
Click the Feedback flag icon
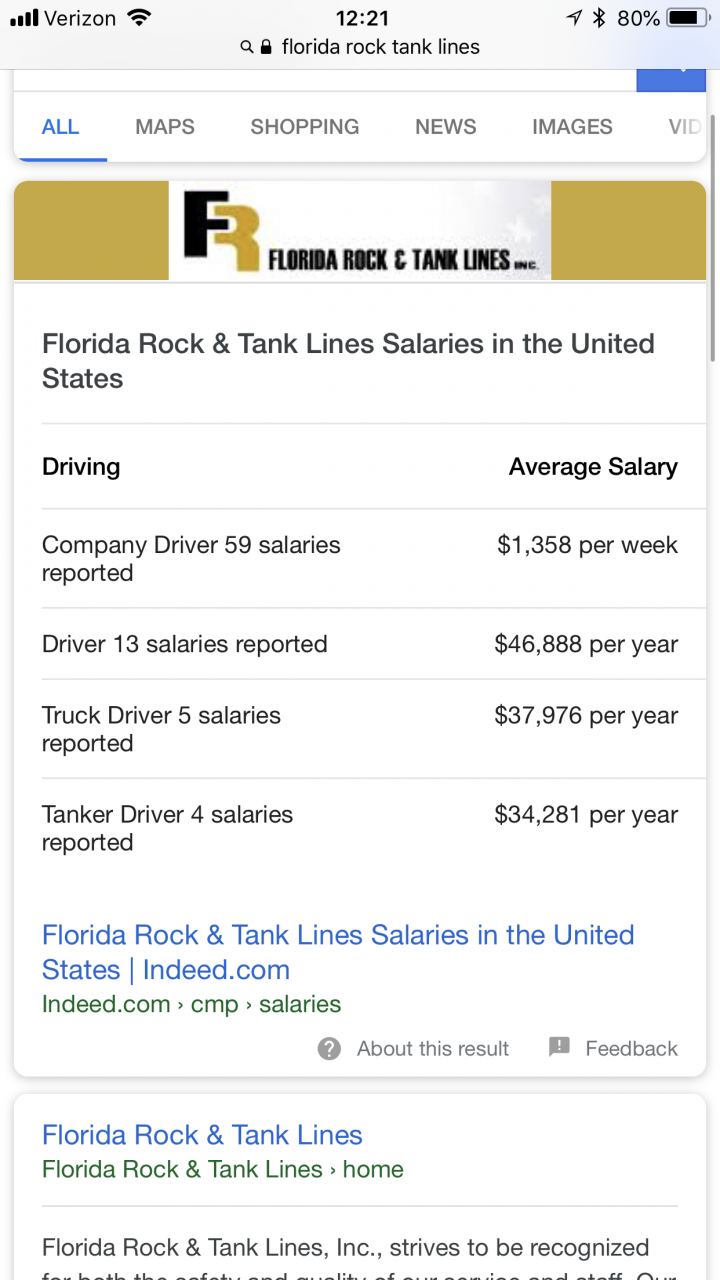click(559, 1047)
